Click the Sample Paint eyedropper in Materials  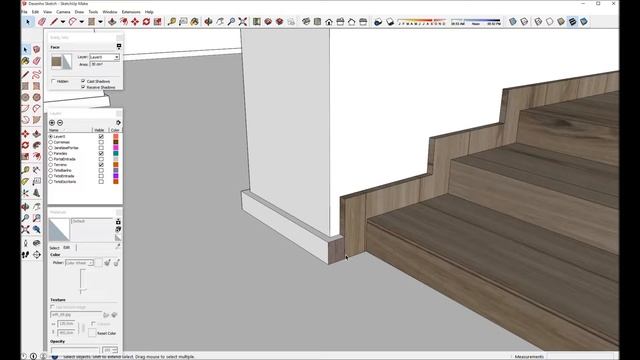tap(118, 247)
